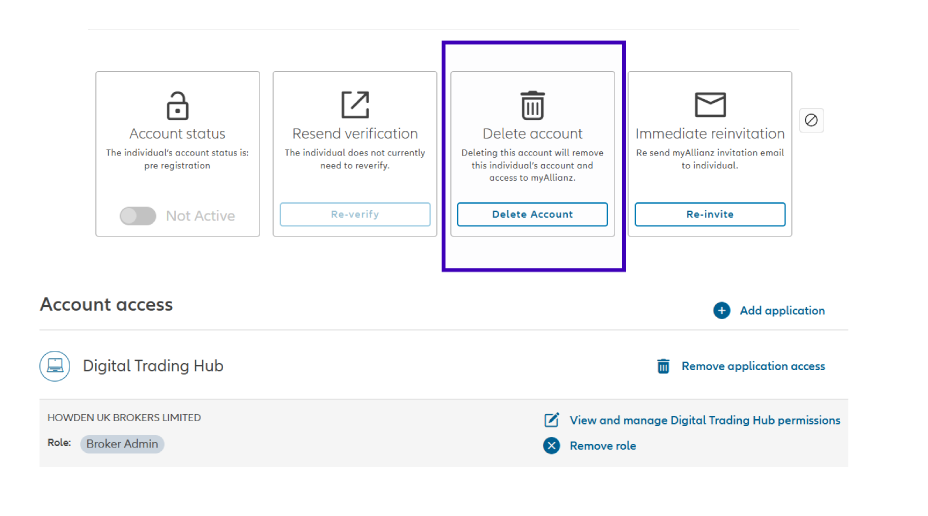Viewport: 928px width, 516px height.
Task: Click the trash can icon in Delete account card
Action: [x=533, y=105]
